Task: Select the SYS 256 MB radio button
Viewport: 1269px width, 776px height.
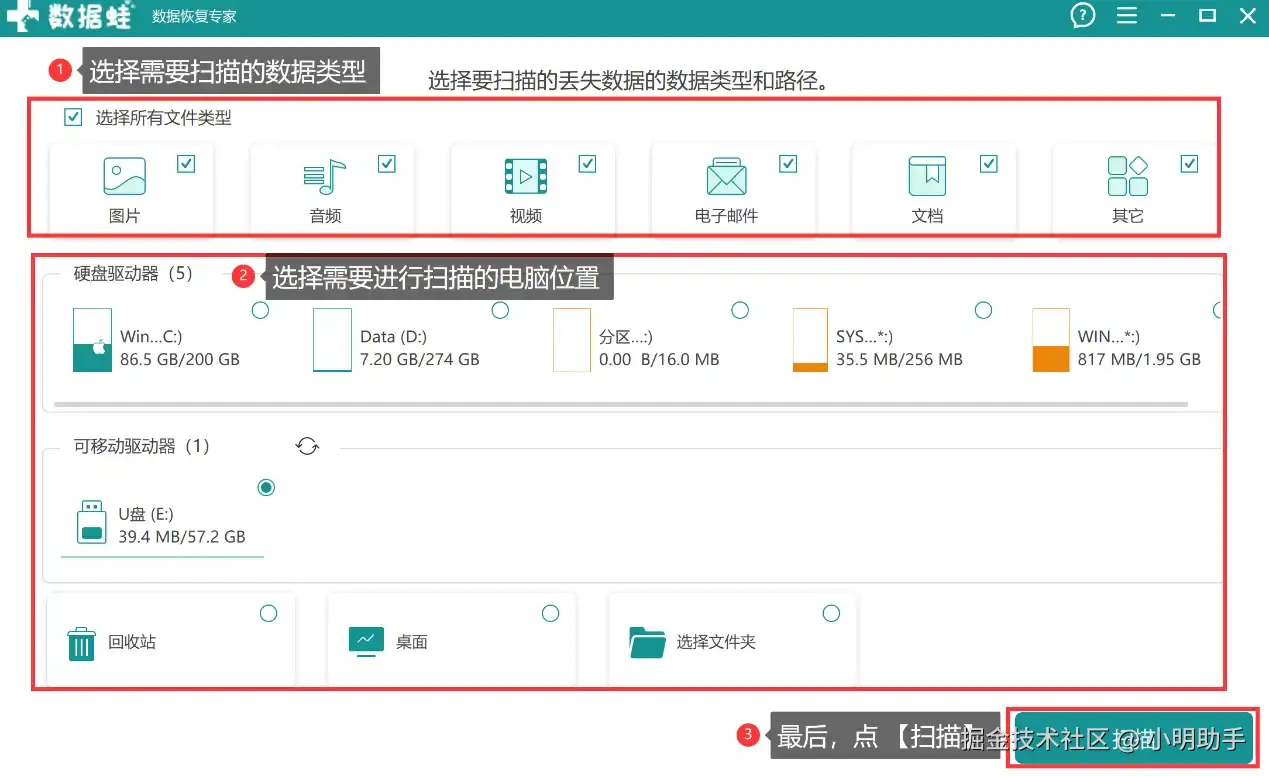Action: pos(983,311)
